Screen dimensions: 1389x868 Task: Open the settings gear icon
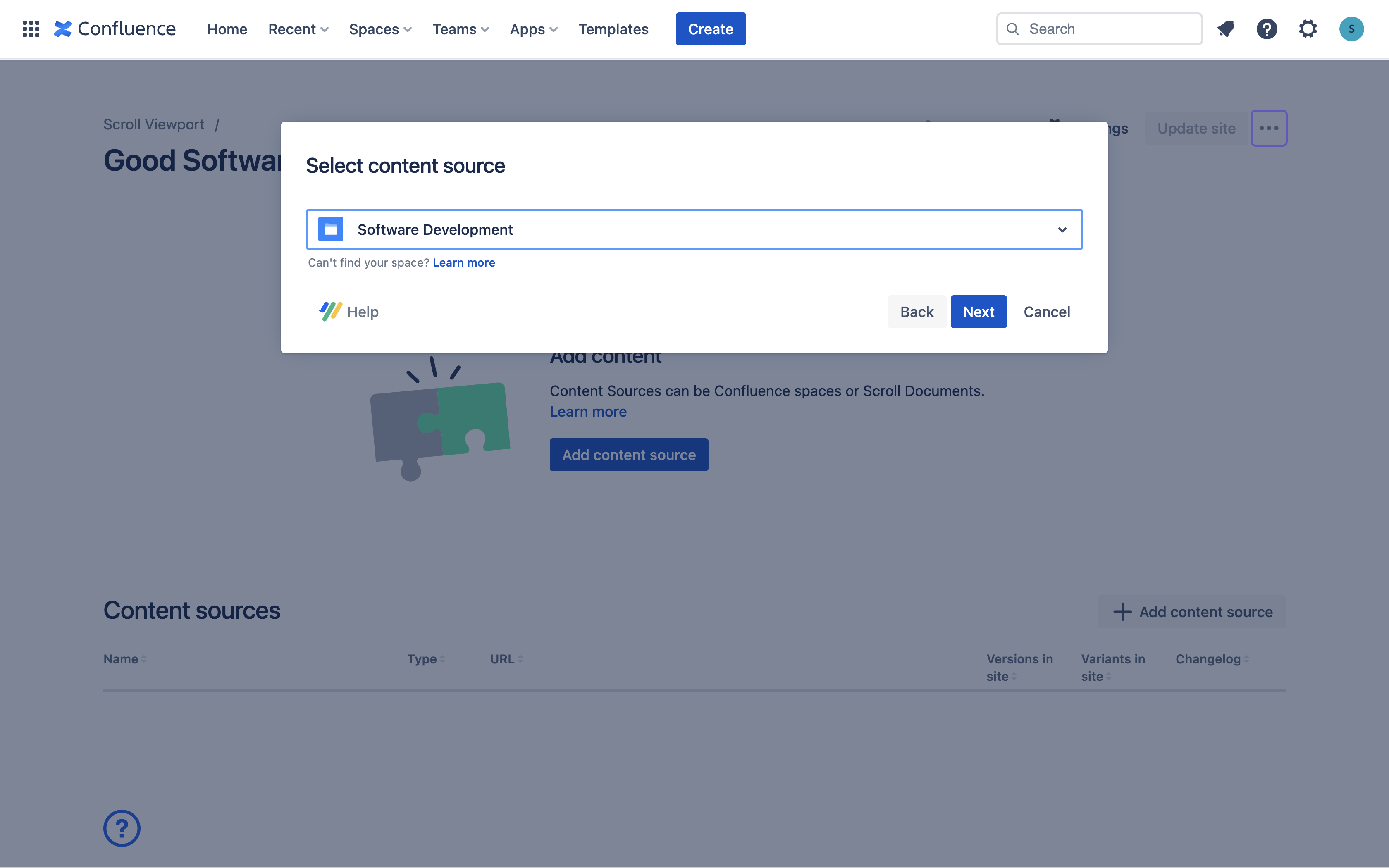point(1308,29)
